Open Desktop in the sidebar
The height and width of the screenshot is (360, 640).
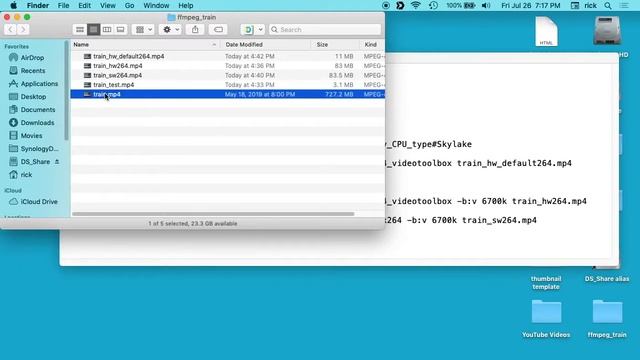[28, 97]
